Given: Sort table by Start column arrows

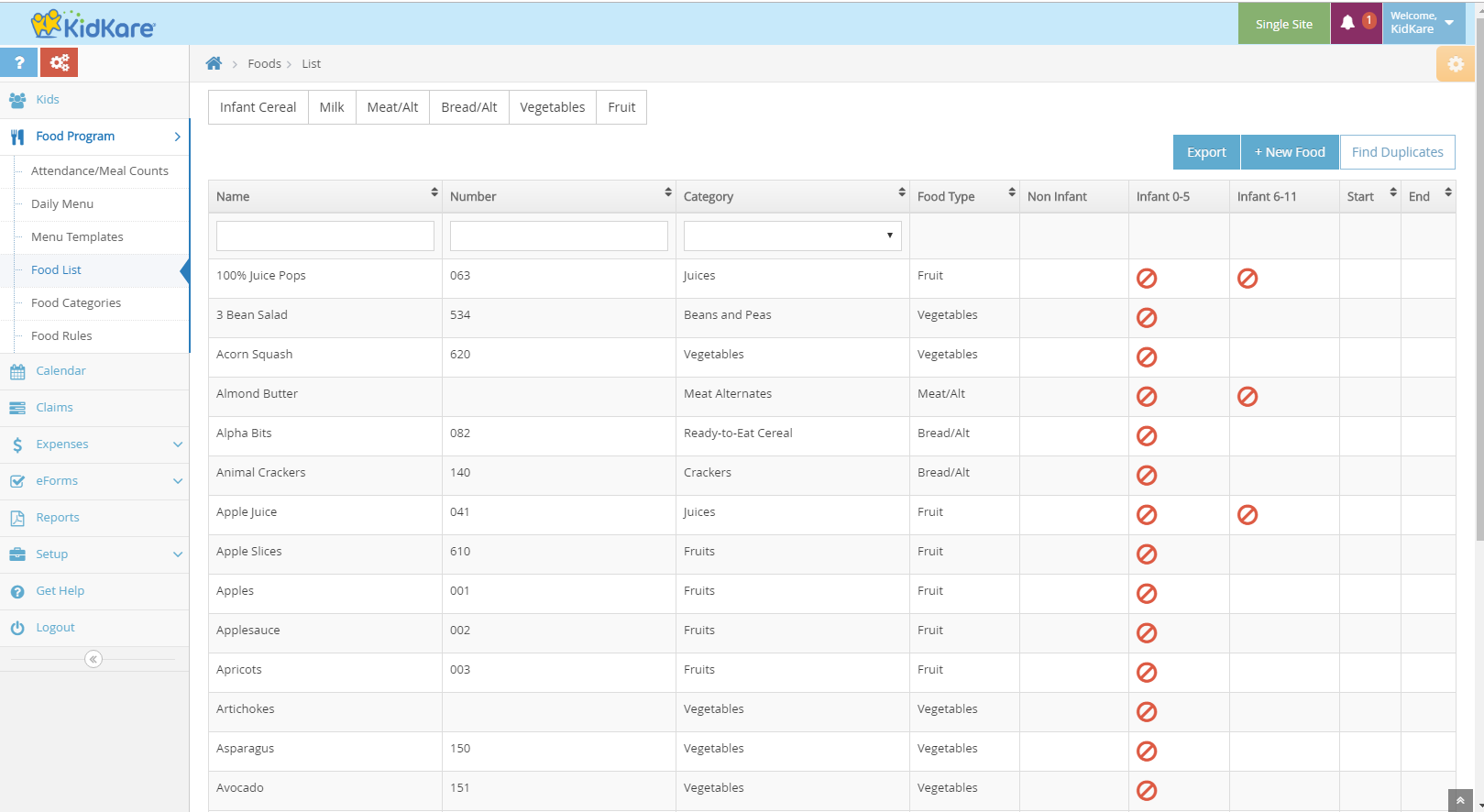Looking at the screenshot, I should point(1393,192).
